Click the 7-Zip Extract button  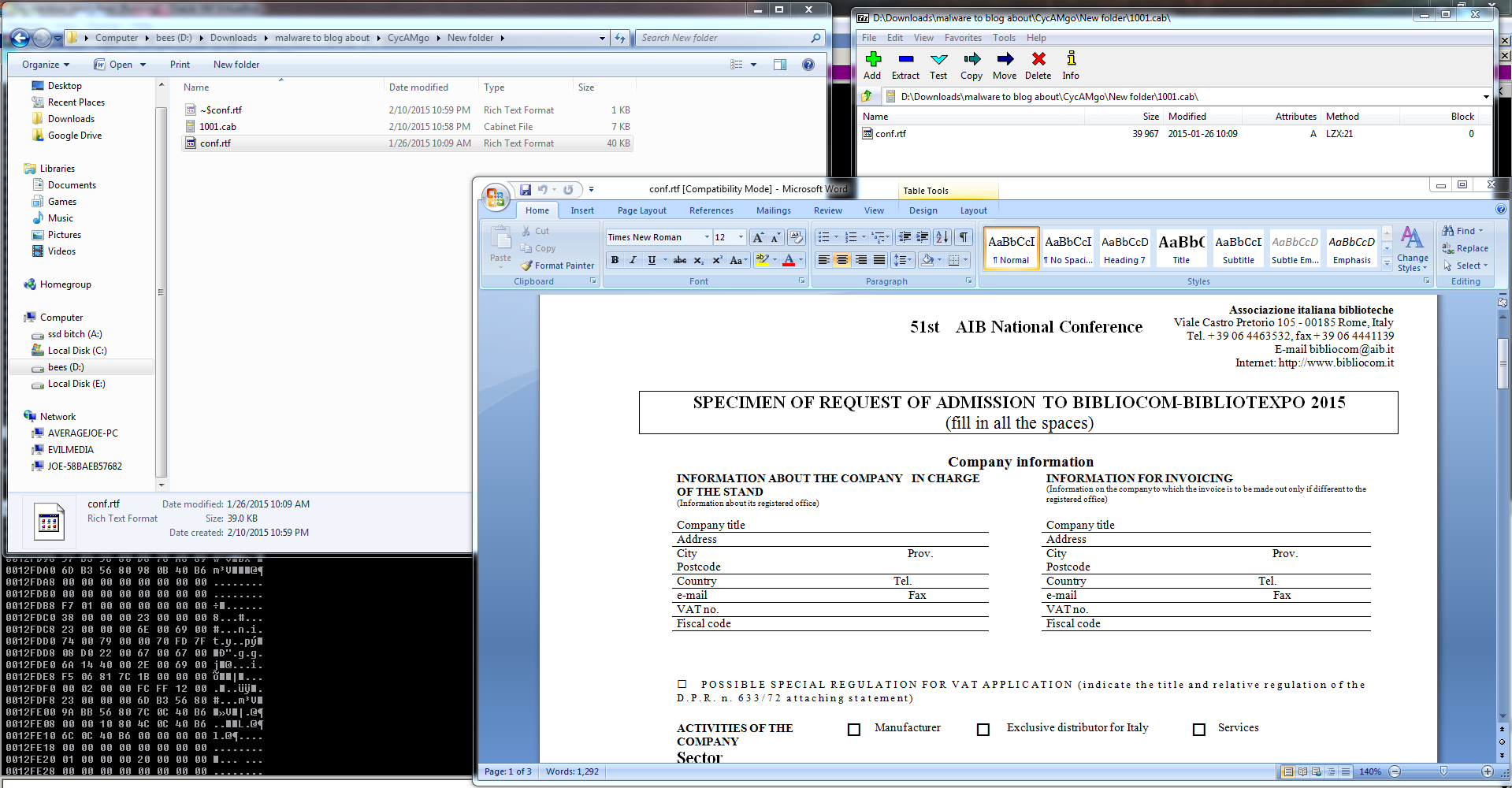(905, 65)
